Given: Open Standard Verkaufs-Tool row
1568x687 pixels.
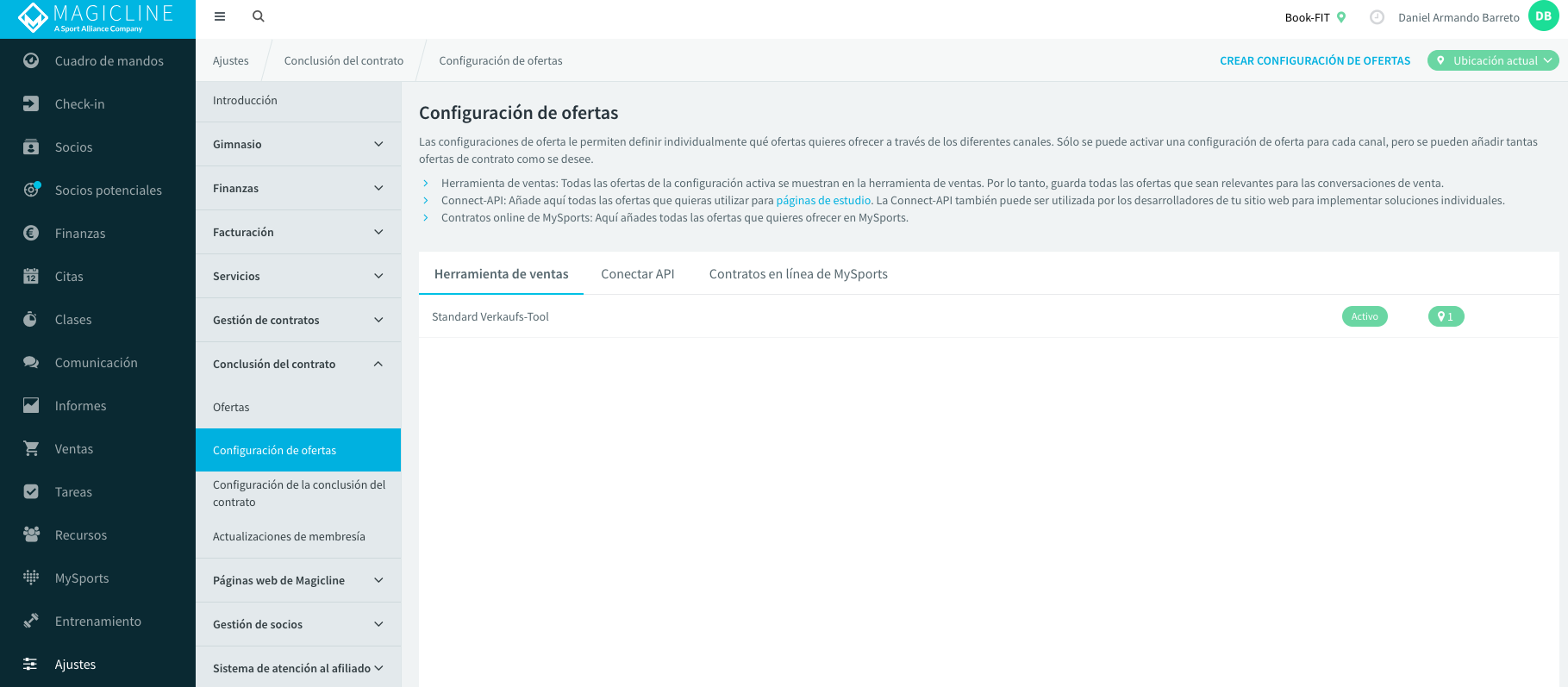Looking at the screenshot, I should coord(989,316).
